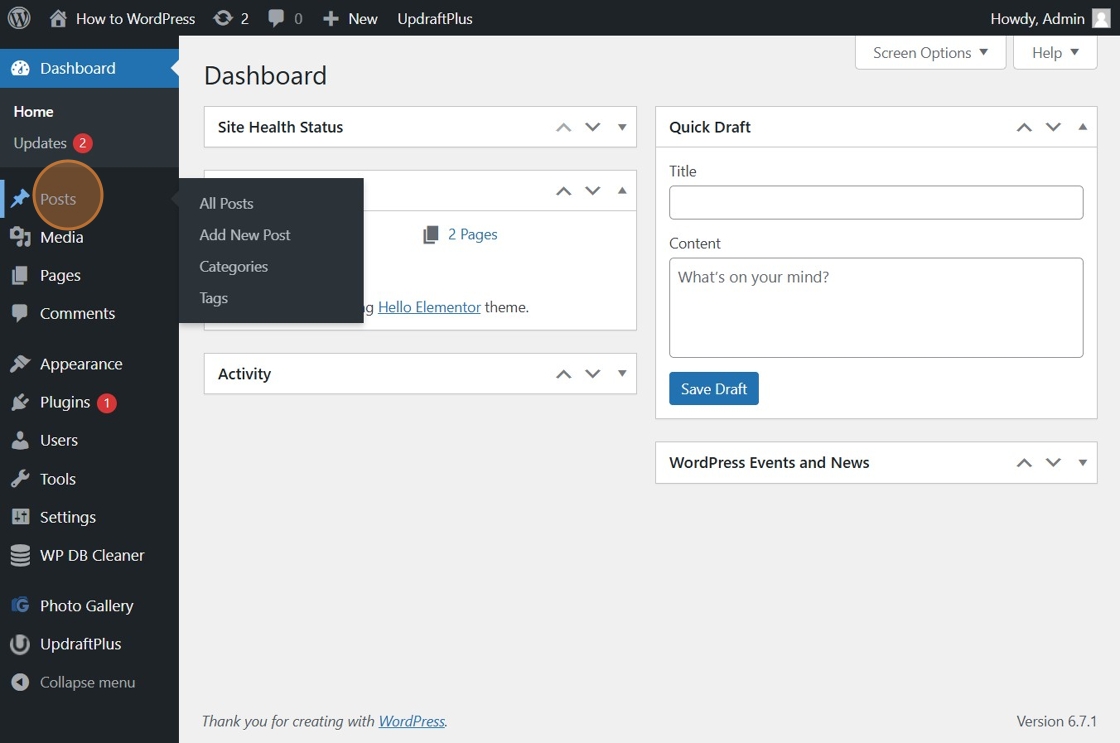Click the Posts pushpin icon
Image resolution: width=1120 pixels, height=743 pixels.
[x=20, y=199]
